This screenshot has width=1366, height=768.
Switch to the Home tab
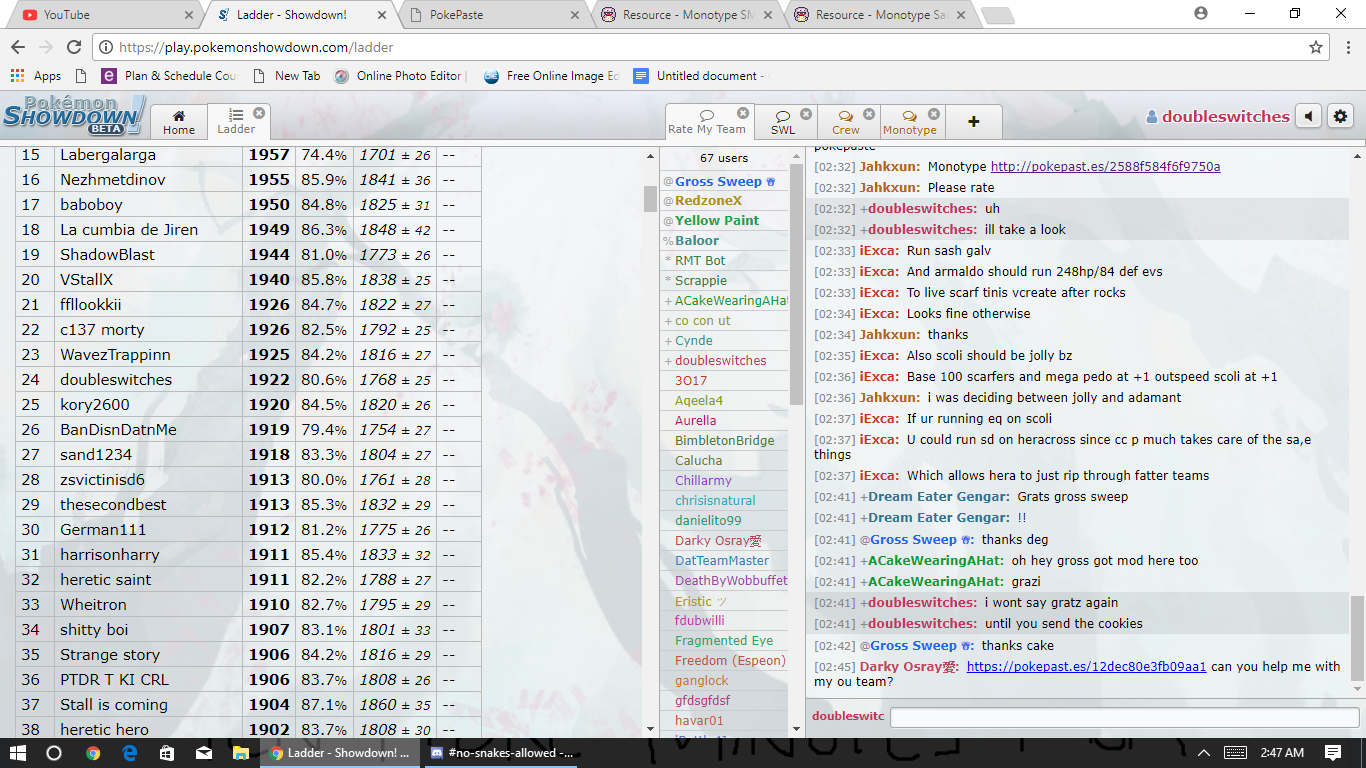[179, 121]
